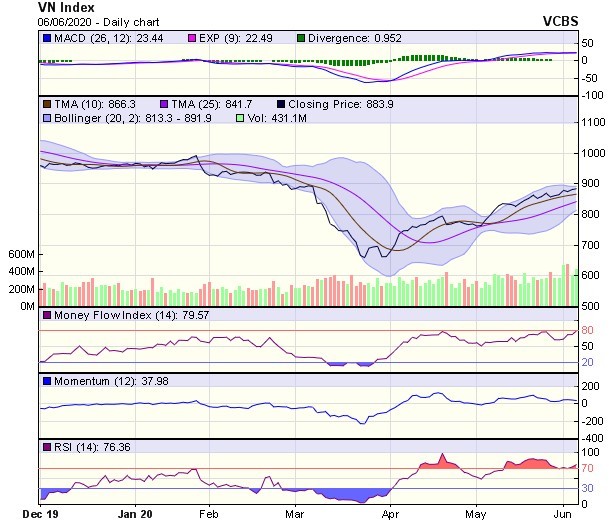This screenshot has height=525, width=609.
Task: Click the Money Flow Index legend square
Action: coord(46,316)
